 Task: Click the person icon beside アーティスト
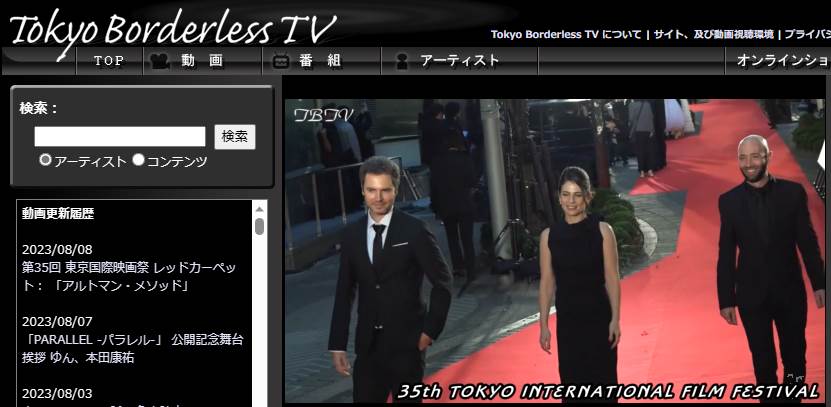402,61
